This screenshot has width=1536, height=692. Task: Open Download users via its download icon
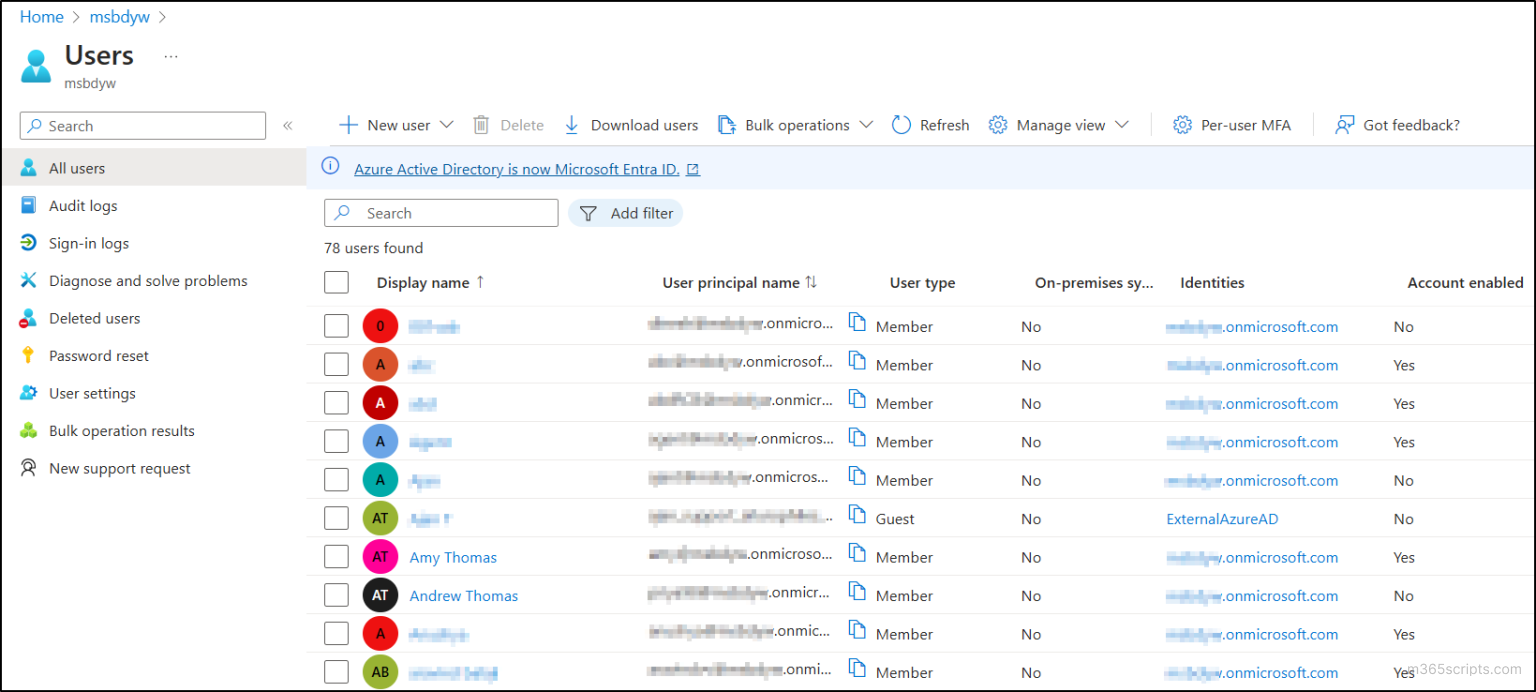point(571,124)
